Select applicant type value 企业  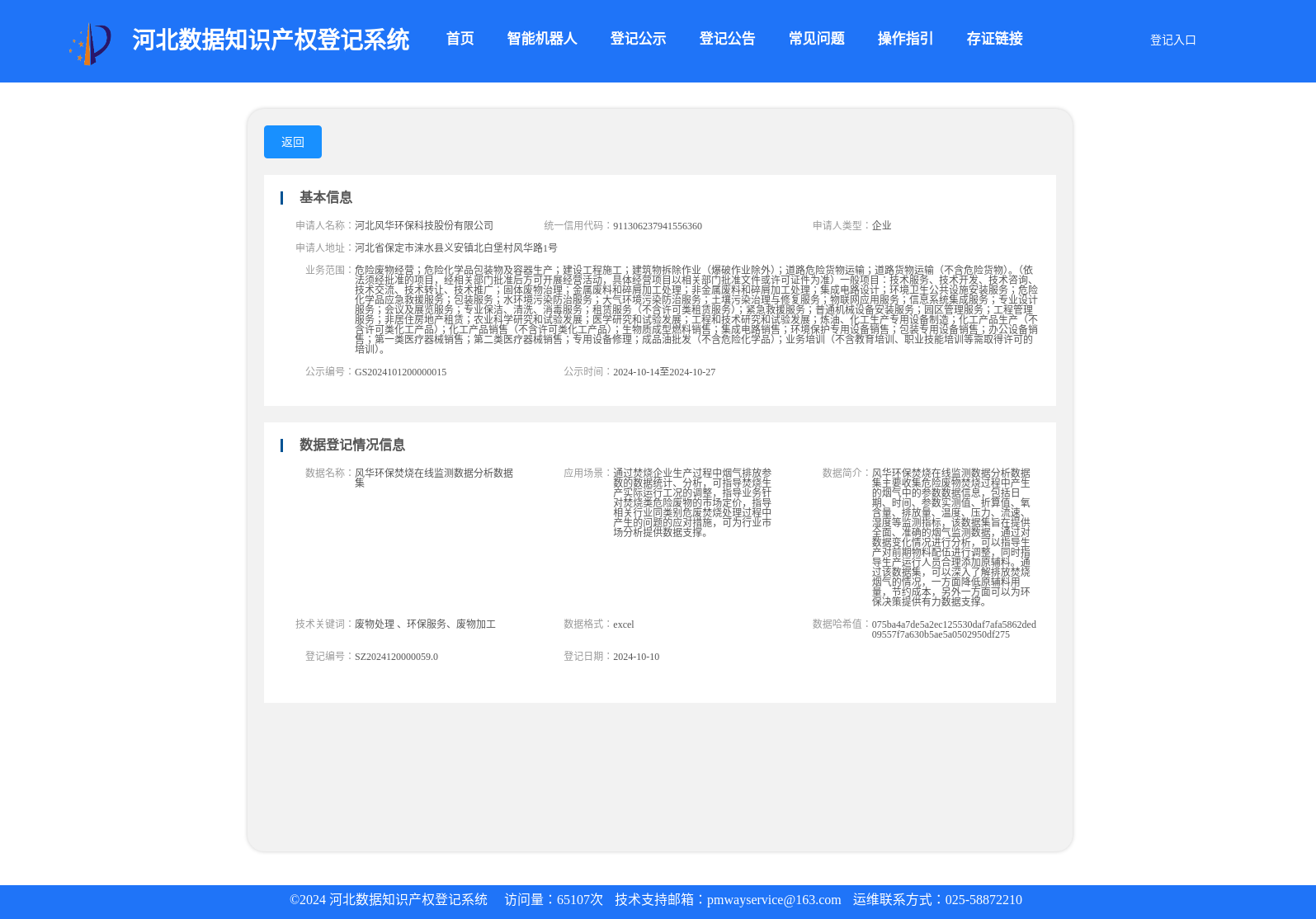coord(881,225)
